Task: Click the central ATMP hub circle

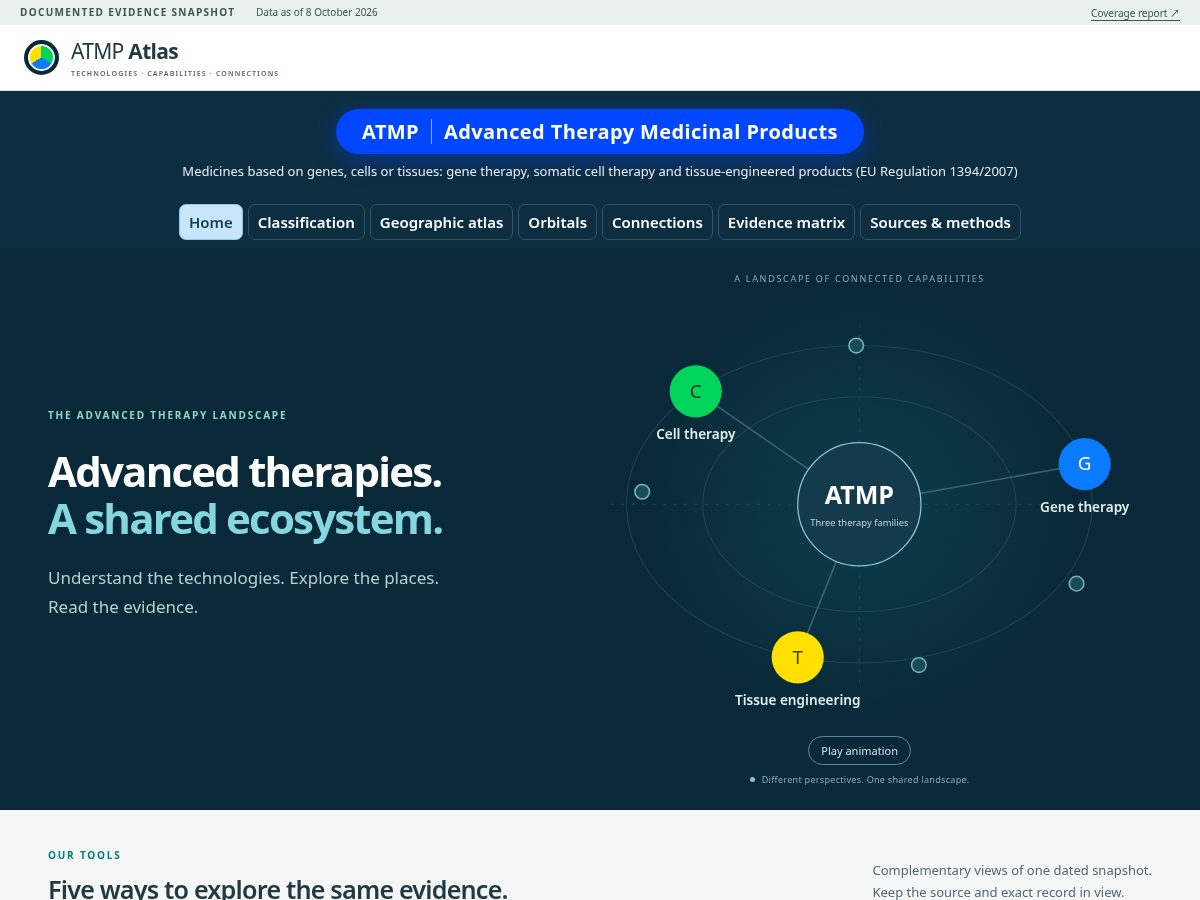Action: click(x=859, y=504)
